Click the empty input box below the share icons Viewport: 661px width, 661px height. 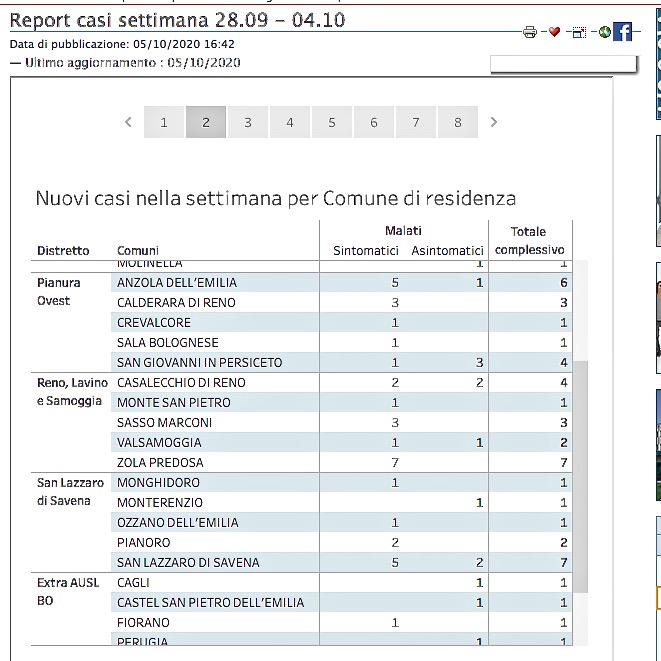click(x=564, y=64)
